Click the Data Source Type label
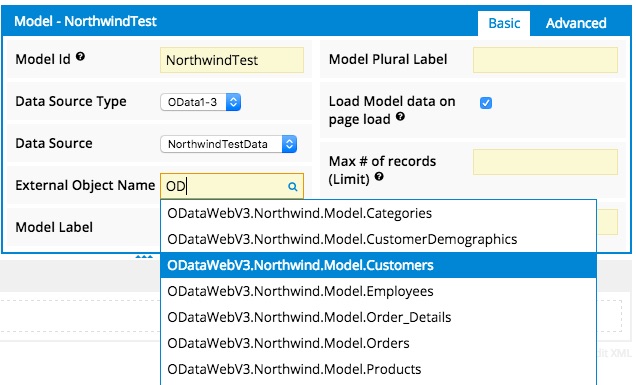This screenshot has width=636, height=385. pos(71,101)
